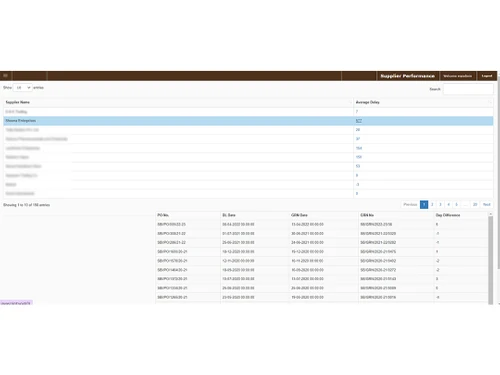Open the average delay link 53

click(358, 166)
